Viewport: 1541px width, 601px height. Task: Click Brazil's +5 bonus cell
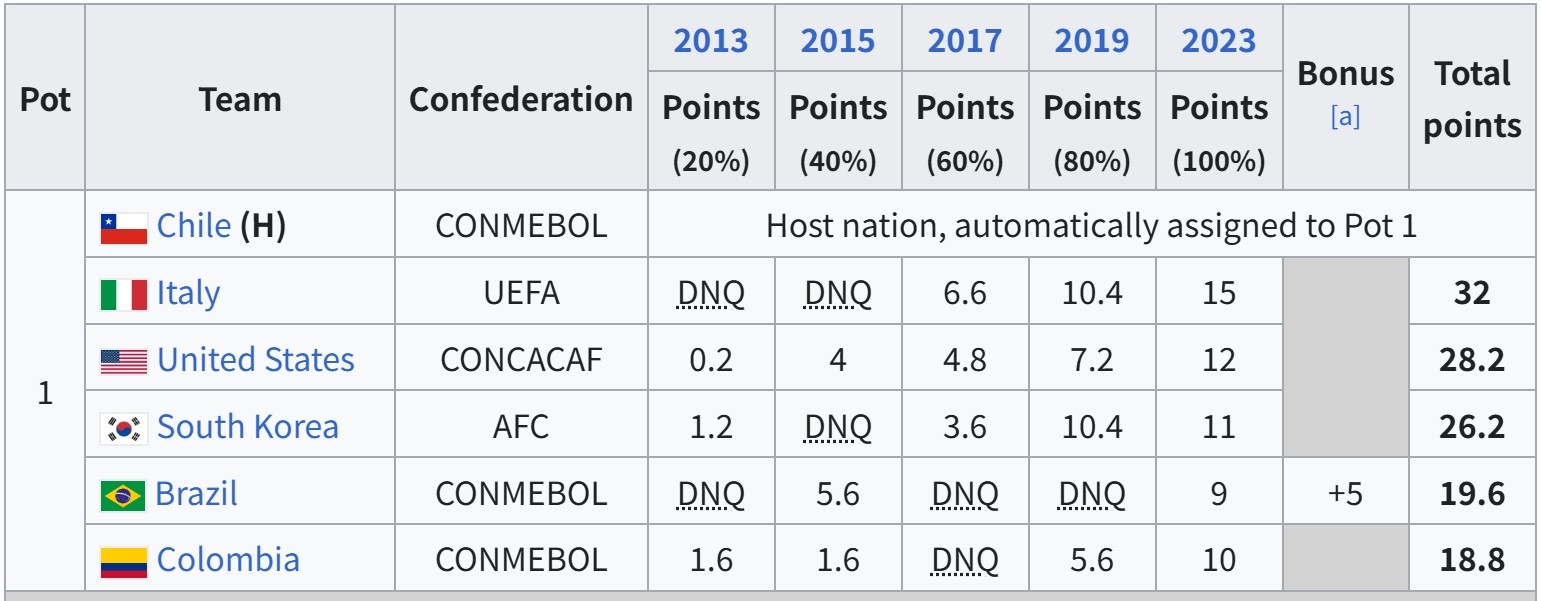(x=1345, y=494)
